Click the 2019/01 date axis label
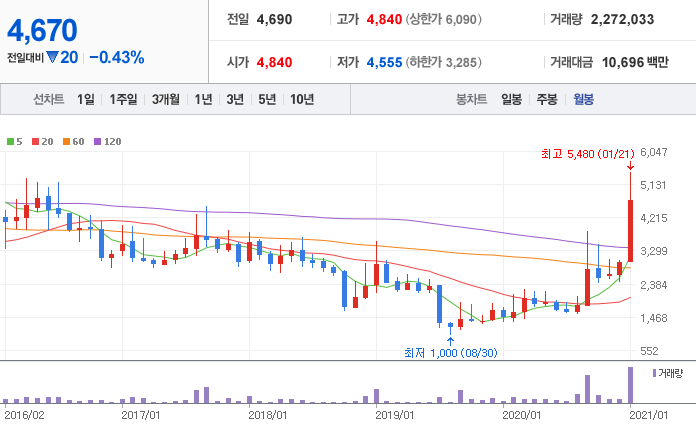This screenshot has height=438, width=696. coord(395,415)
